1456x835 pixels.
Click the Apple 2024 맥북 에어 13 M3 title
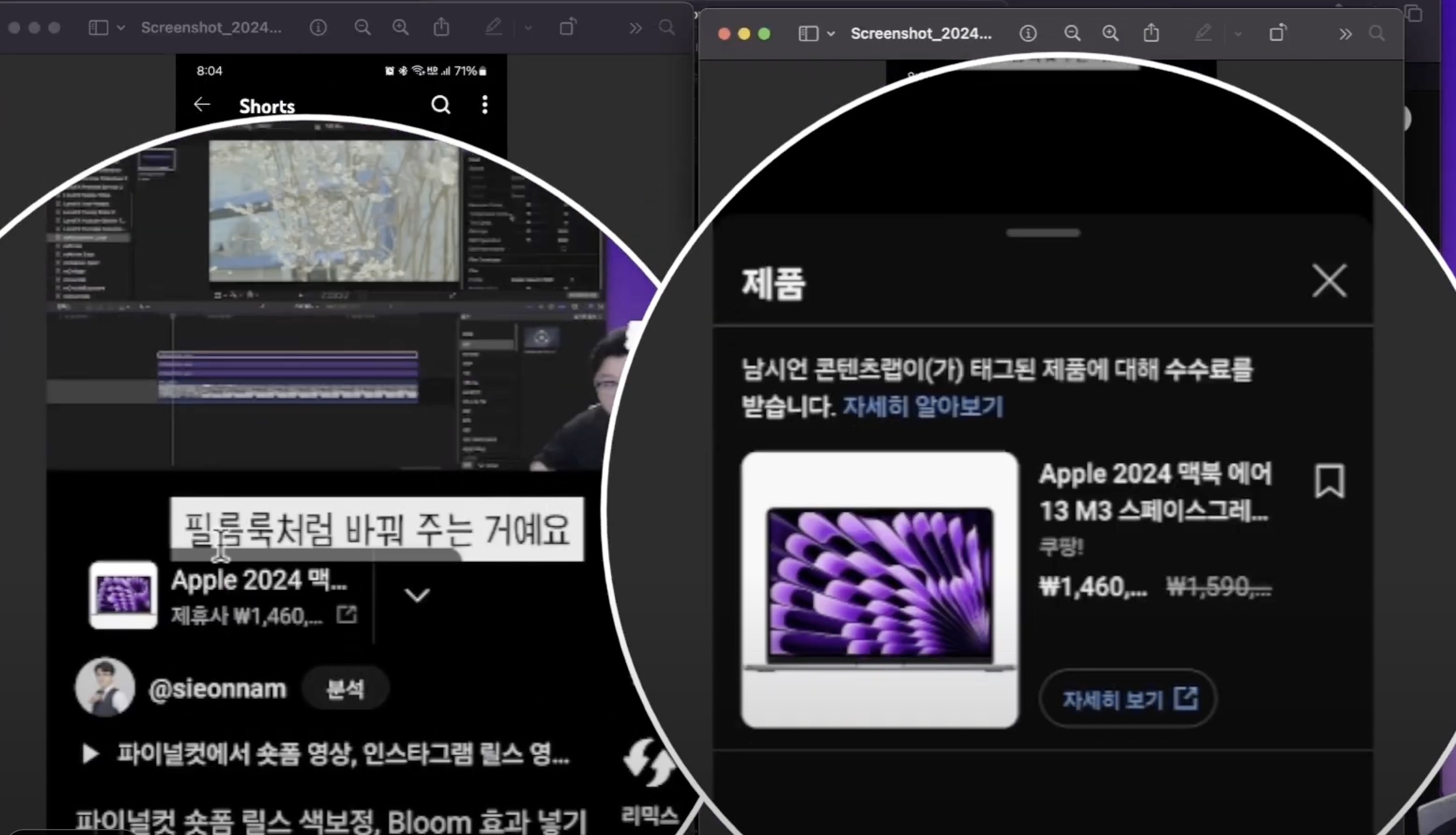[1156, 492]
